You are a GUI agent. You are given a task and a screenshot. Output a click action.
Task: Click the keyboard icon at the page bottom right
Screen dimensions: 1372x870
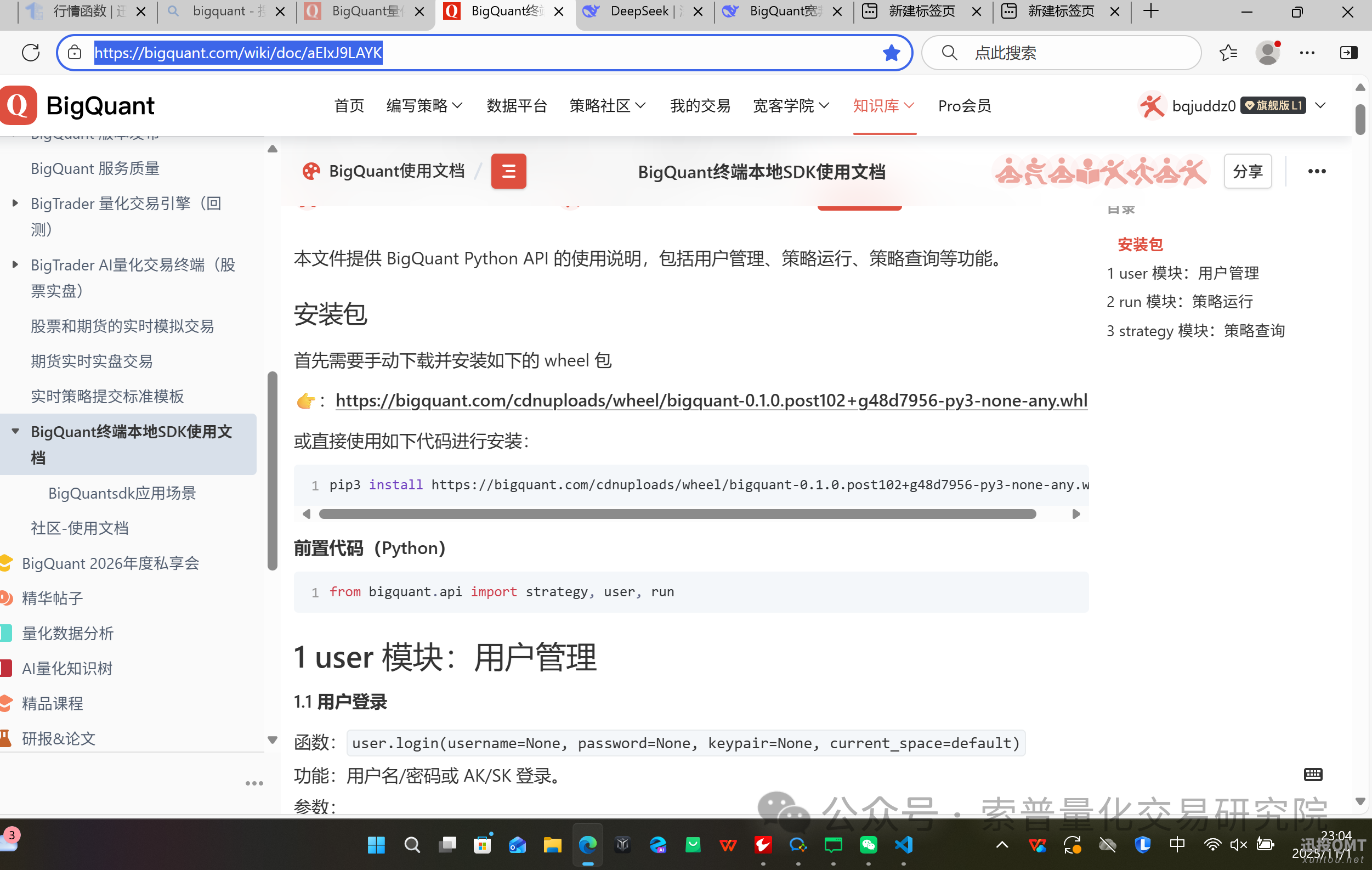tap(1313, 775)
